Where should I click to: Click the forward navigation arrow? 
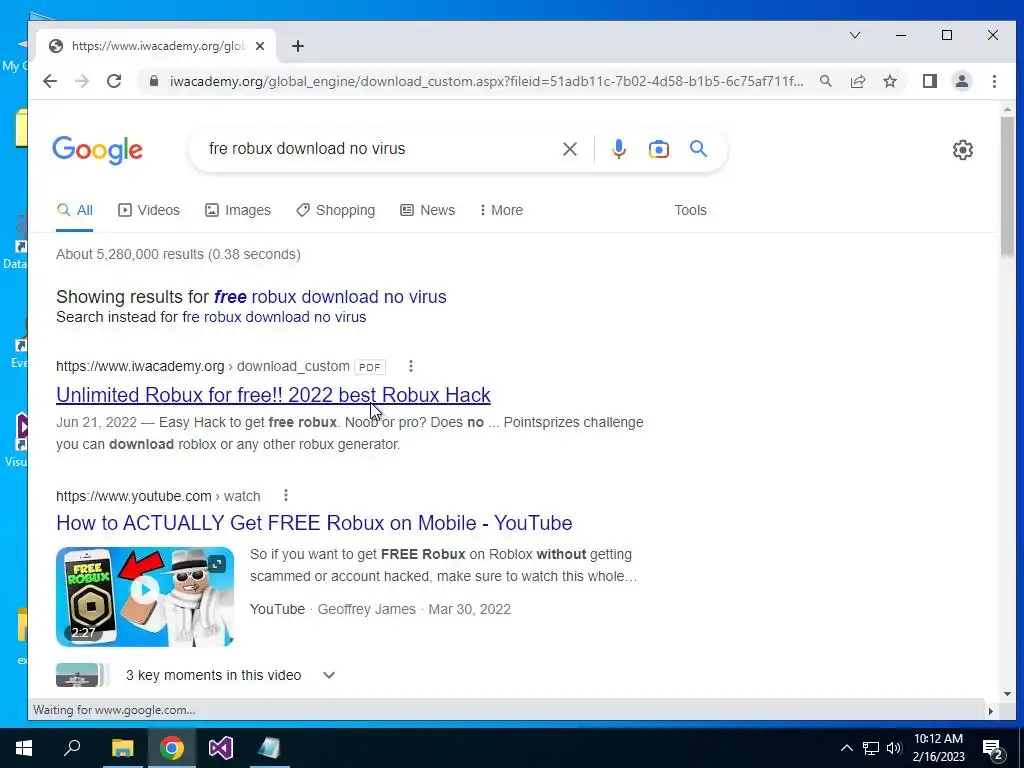[x=82, y=81]
